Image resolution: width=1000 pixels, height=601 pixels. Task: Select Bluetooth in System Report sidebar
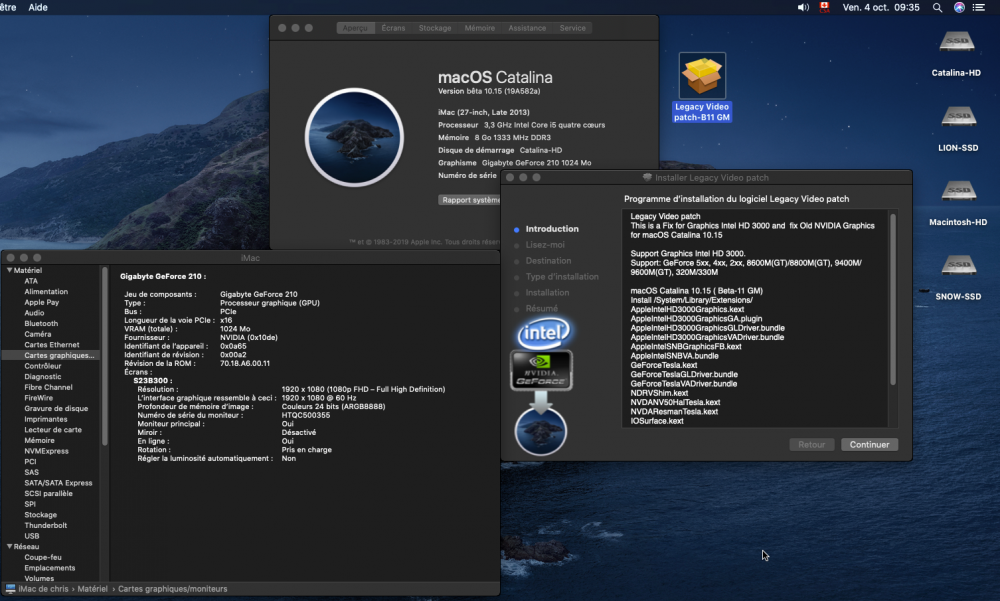(41, 323)
